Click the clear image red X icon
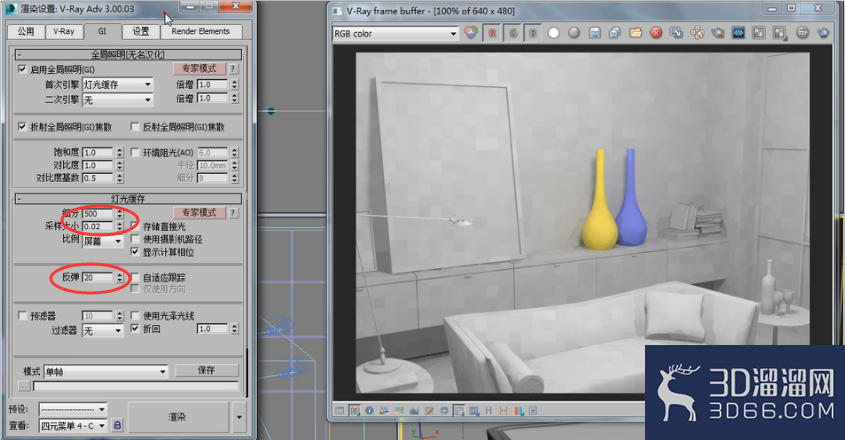This screenshot has width=845, height=440. tap(656, 33)
